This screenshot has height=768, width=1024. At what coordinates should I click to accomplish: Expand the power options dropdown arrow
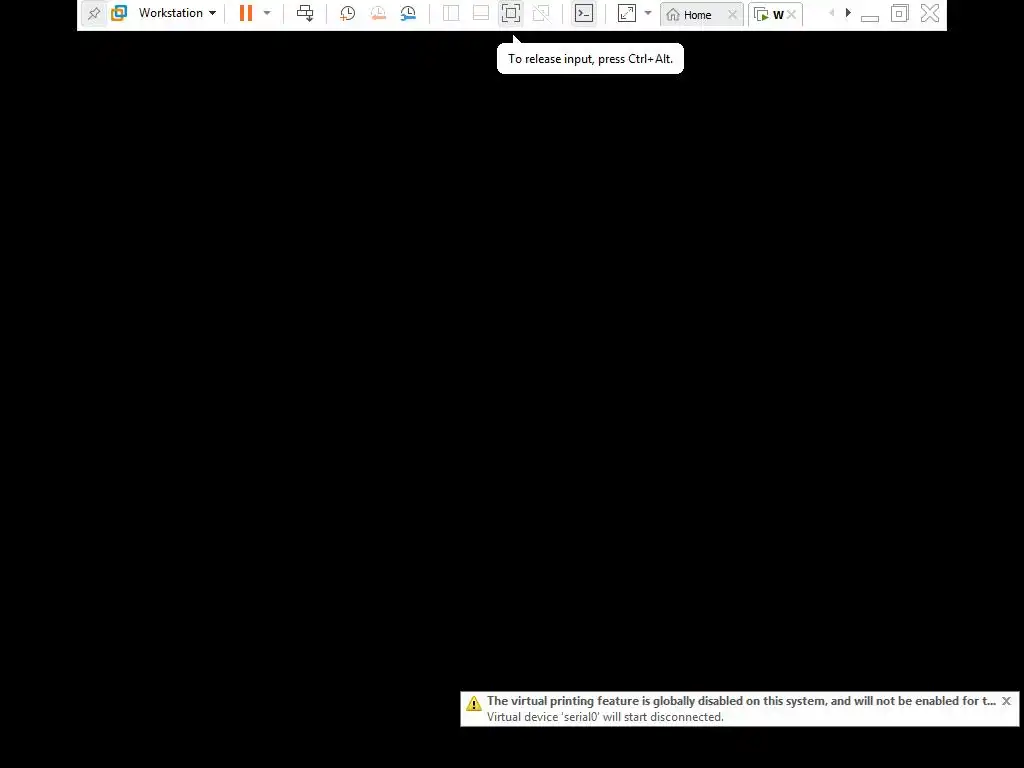tap(266, 13)
